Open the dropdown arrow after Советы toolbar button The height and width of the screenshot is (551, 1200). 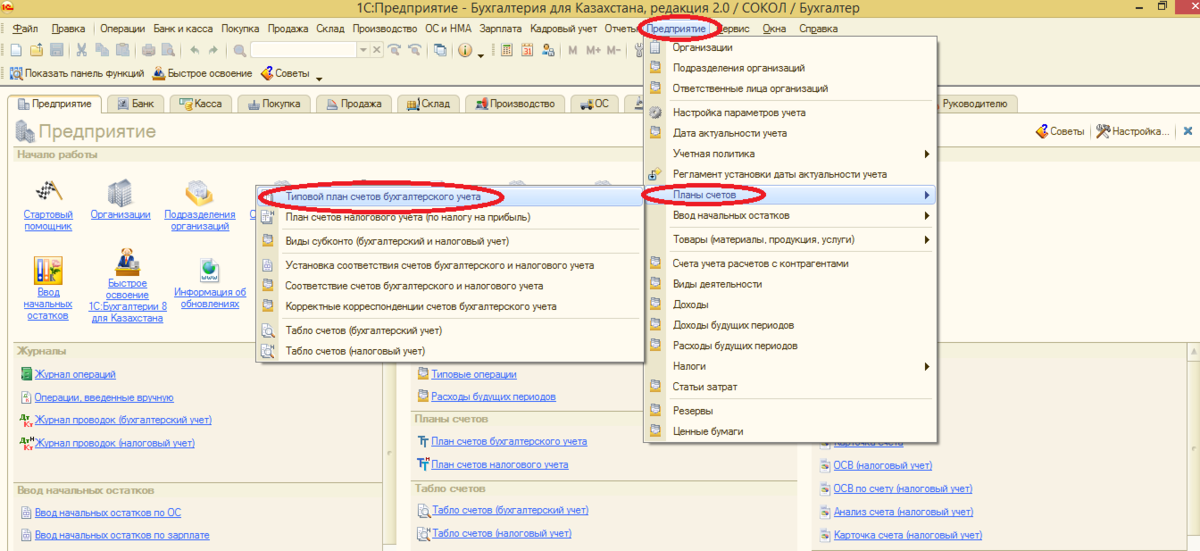click(319, 78)
